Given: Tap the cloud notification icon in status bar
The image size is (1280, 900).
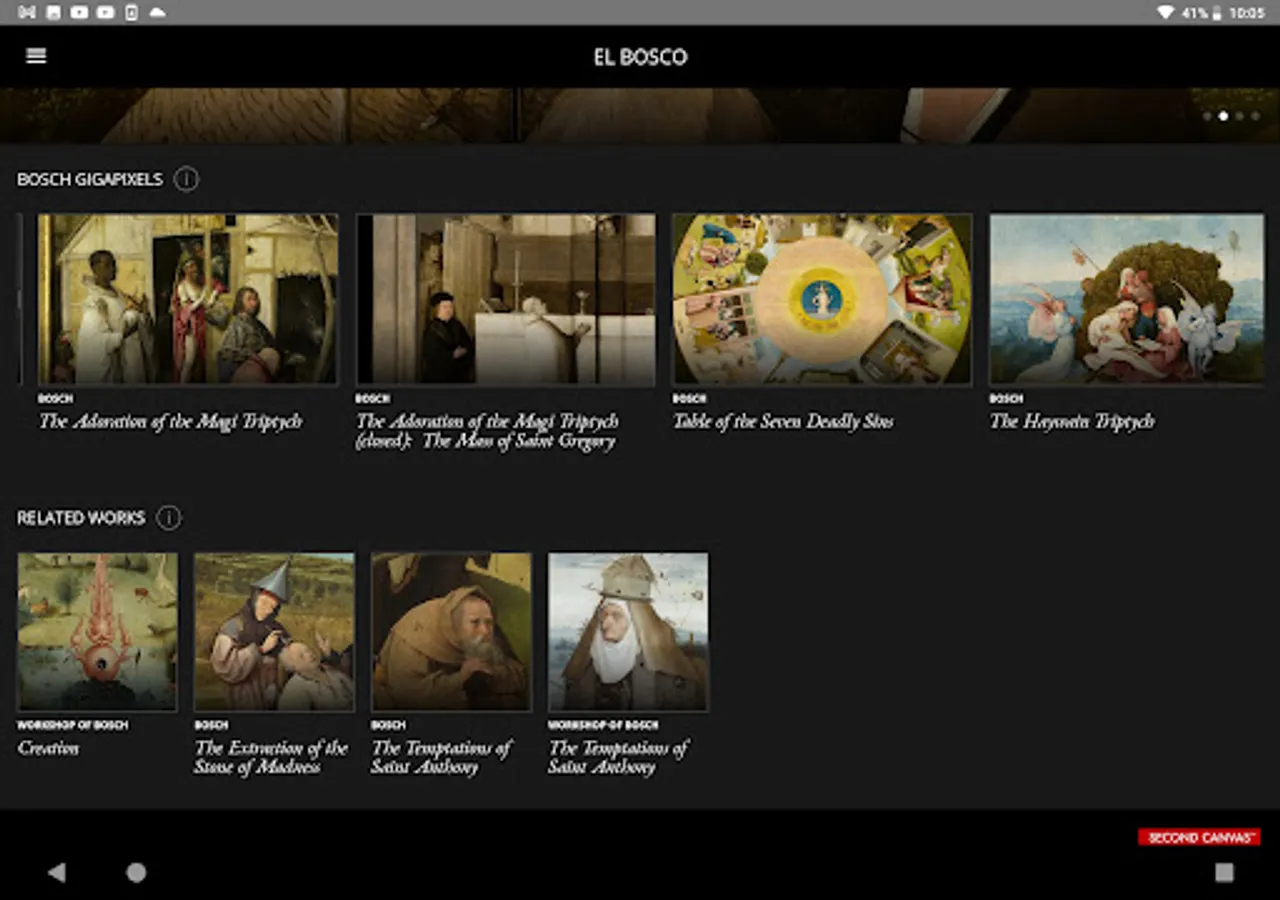Looking at the screenshot, I should (x=157, y=12).
